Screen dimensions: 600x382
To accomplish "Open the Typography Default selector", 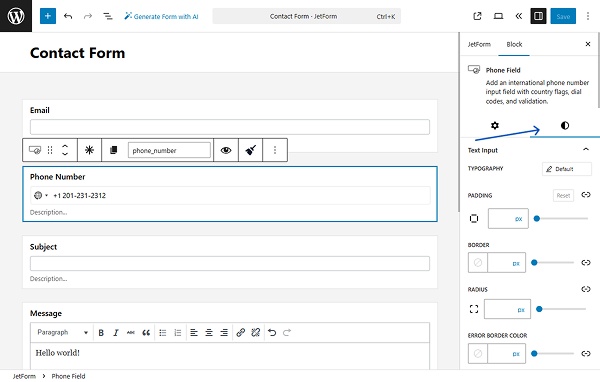I will [567, 169].
